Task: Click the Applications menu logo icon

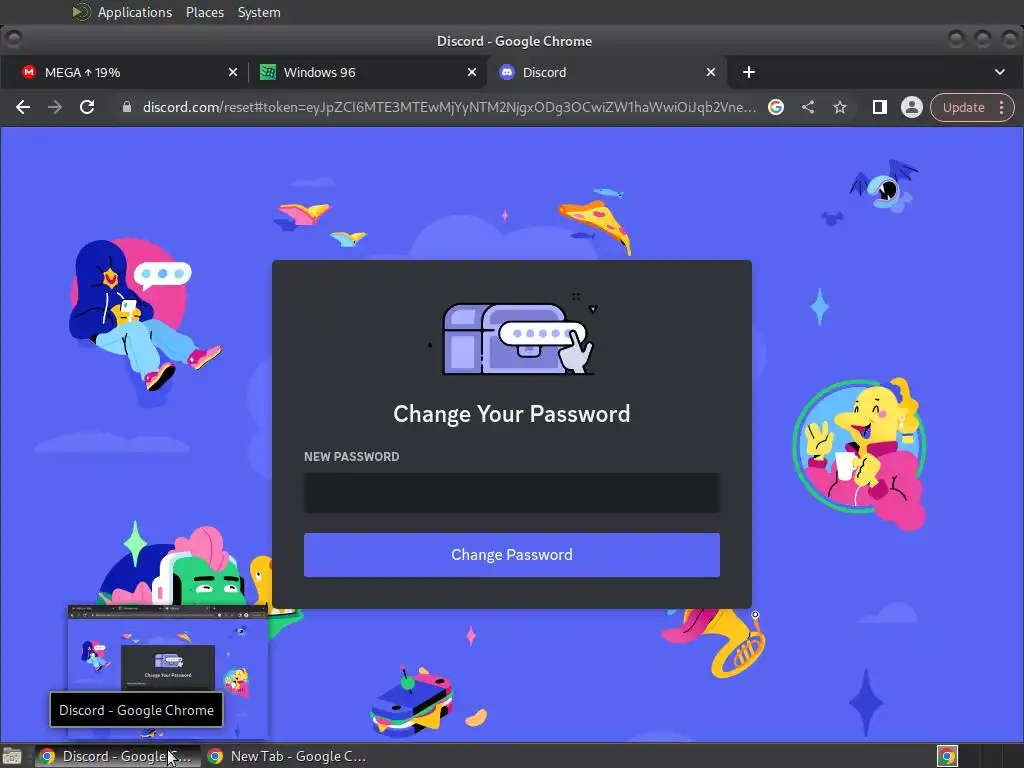Action: point(81,12)
